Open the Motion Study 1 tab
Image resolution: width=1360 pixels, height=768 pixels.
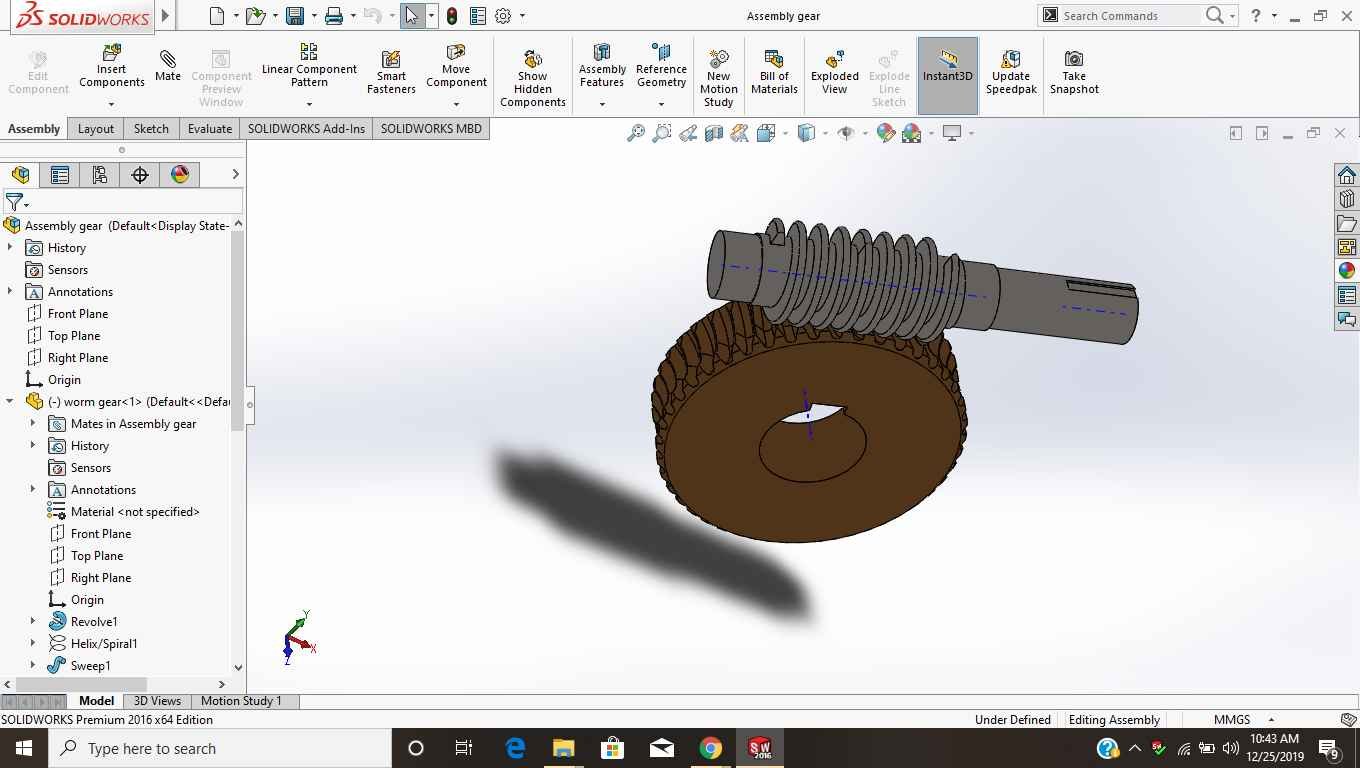coord(241,701)
